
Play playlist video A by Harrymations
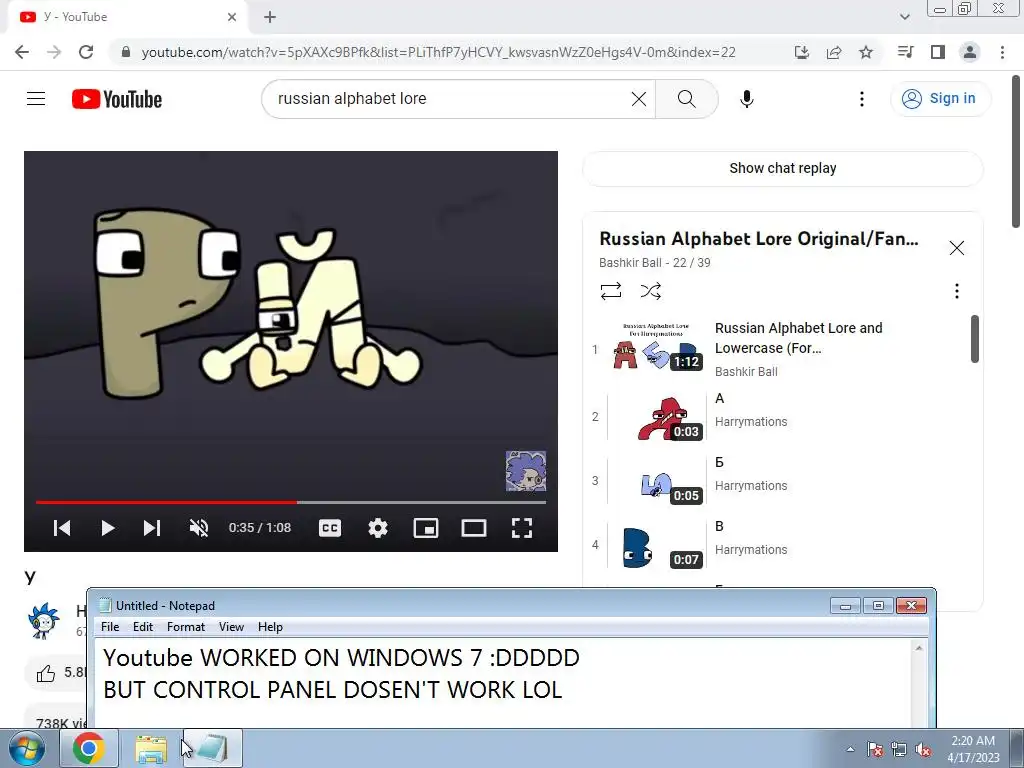pyautogui.click(x=781, y=416)
